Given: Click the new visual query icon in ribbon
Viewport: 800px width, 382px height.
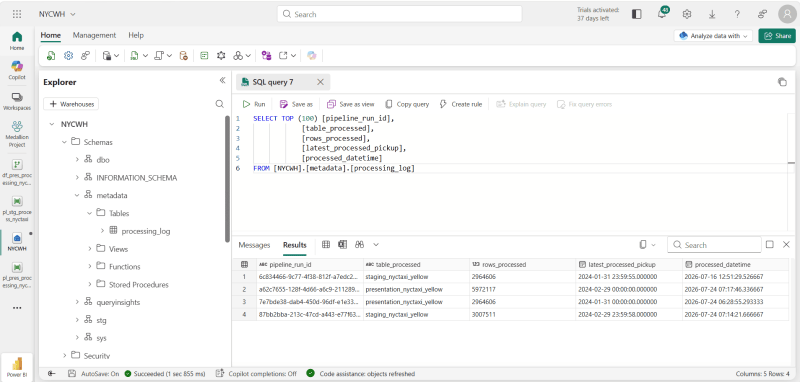Looking at the screenshot, I should [x=204, y=56].
